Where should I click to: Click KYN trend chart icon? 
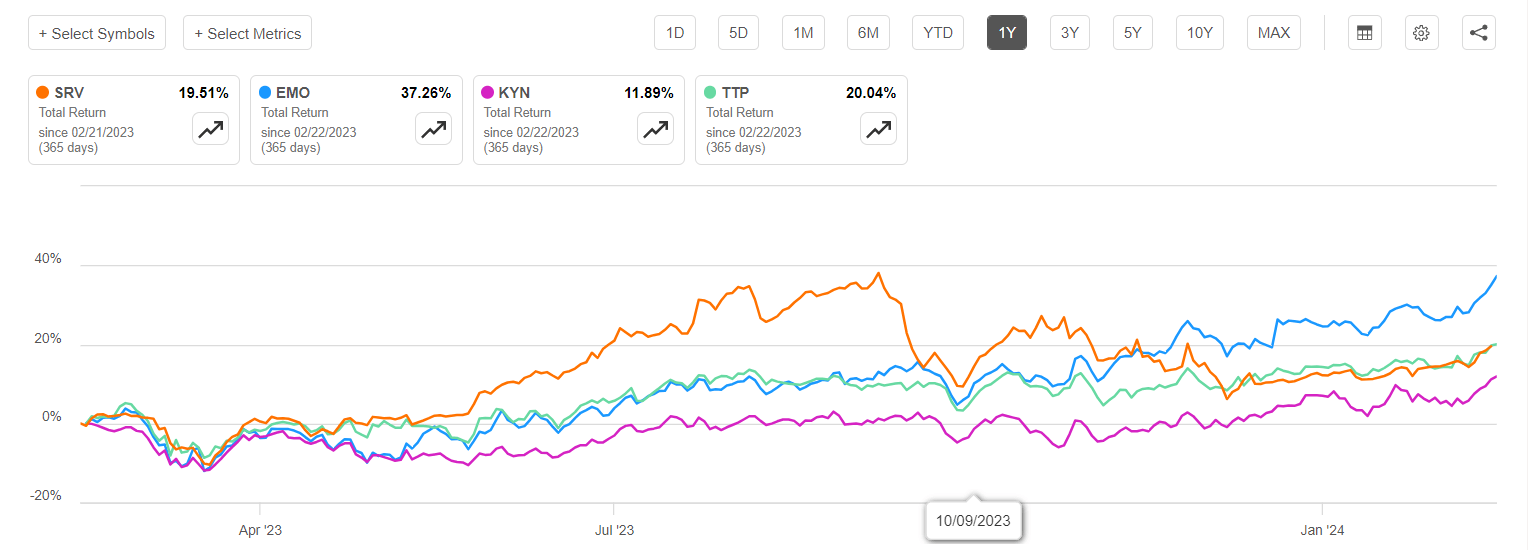click(x=656, y=129)
